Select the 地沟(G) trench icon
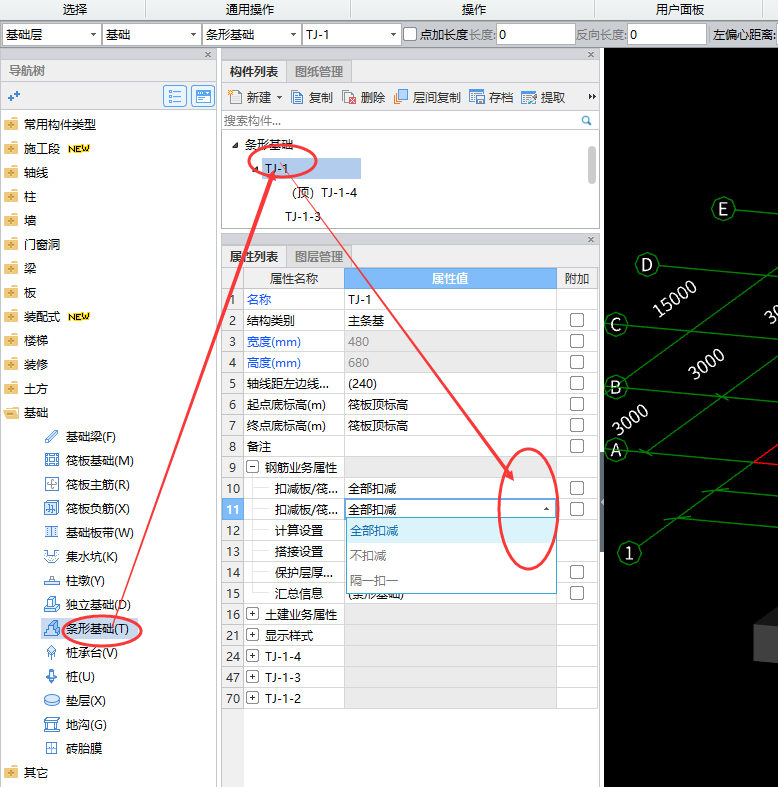The height and width of the screenshot is (787, 778). tap(51, 724)
